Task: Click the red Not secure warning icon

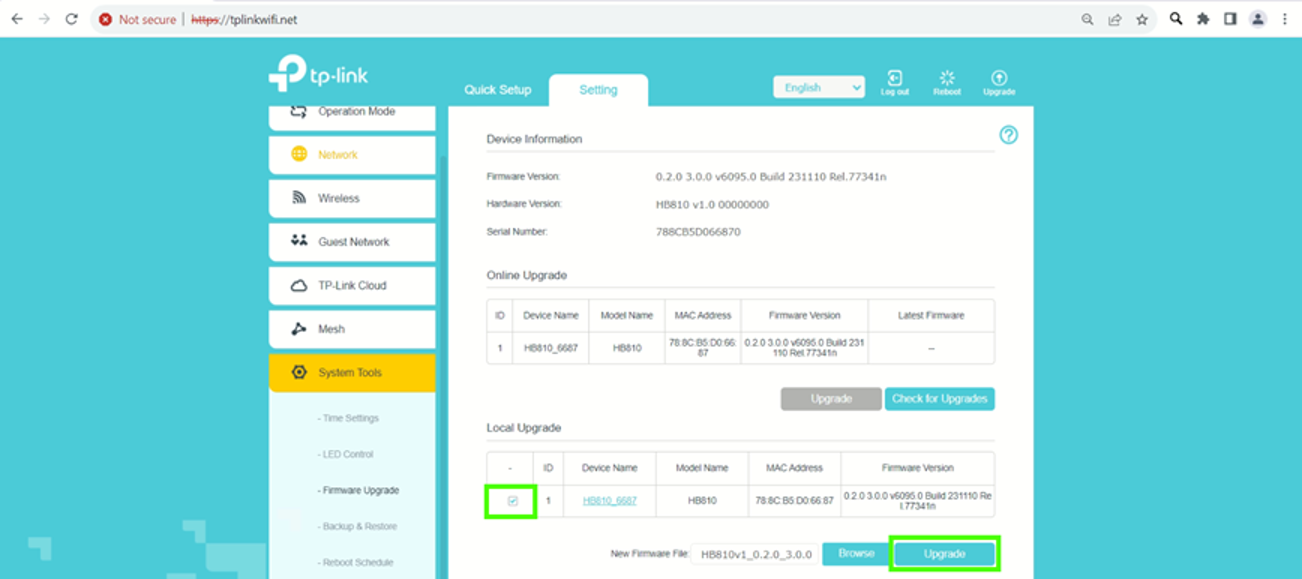Action: pos(105,19)
